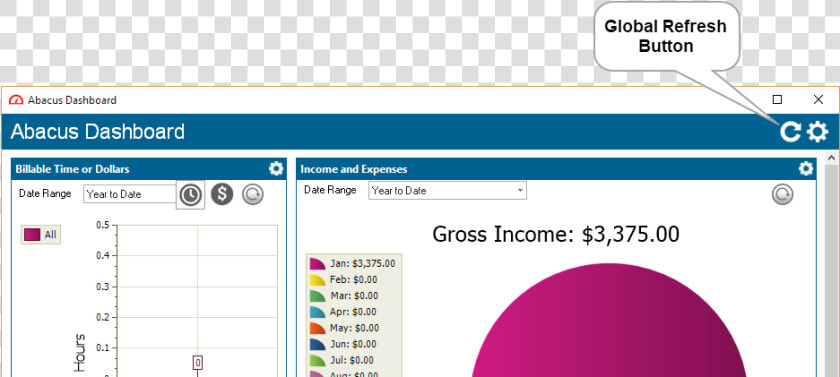840x377 pixels.
Task: Click the Abacus Dashboard title bar logo icon
Action: [17, 100]
